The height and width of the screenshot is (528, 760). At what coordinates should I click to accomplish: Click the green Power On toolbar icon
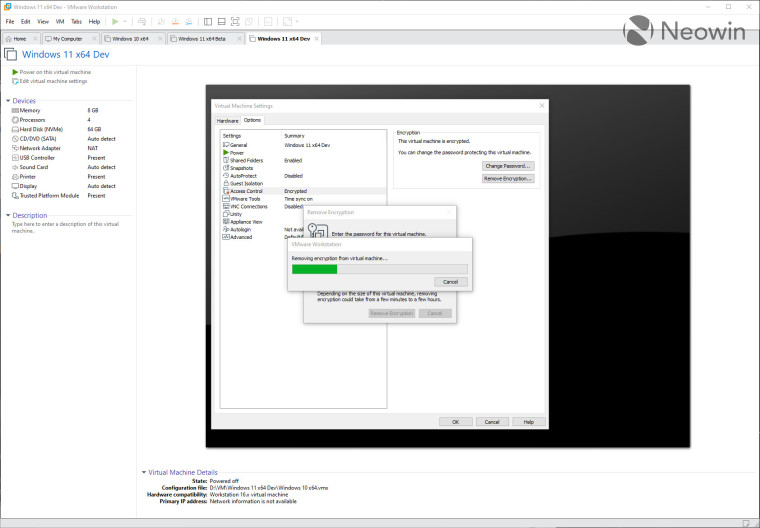coord(115,21)
